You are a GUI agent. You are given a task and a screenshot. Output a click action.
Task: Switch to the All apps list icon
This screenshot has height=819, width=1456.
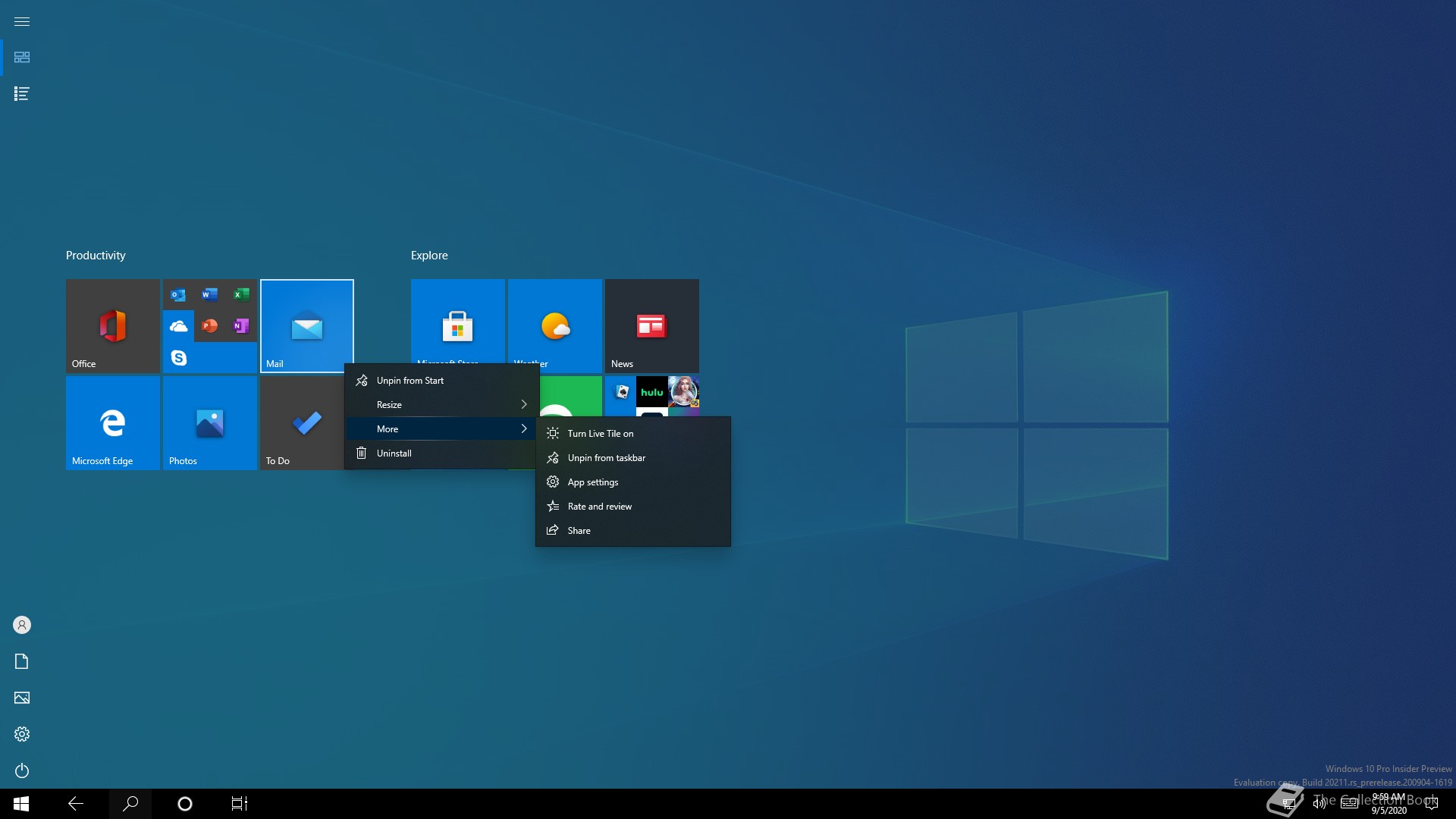(22, 93)
